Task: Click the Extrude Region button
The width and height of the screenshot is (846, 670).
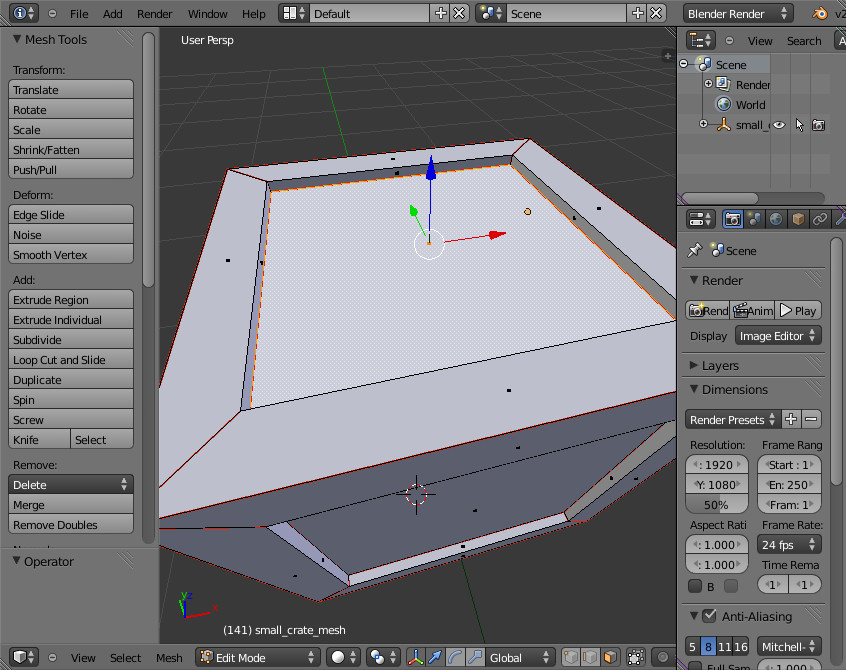Action: click(71, 299)
